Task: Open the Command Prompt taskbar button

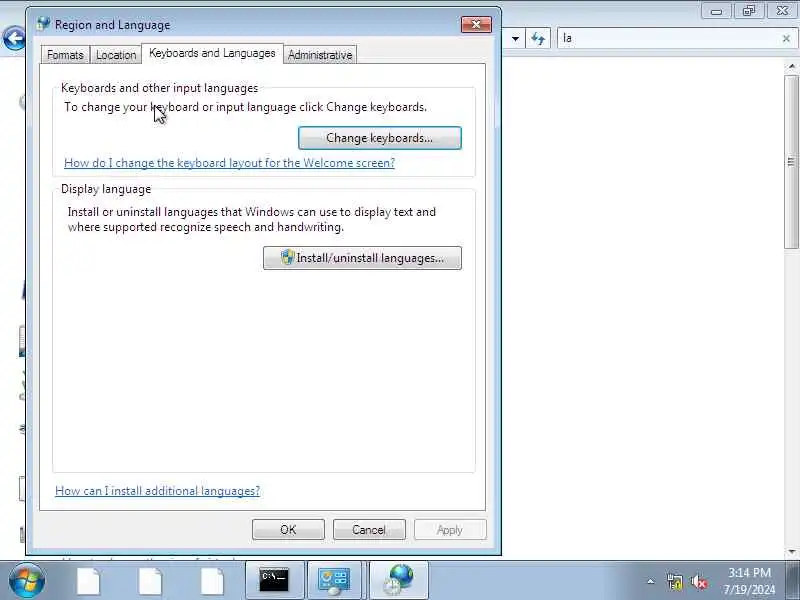Action: click(x=274, y=580)
